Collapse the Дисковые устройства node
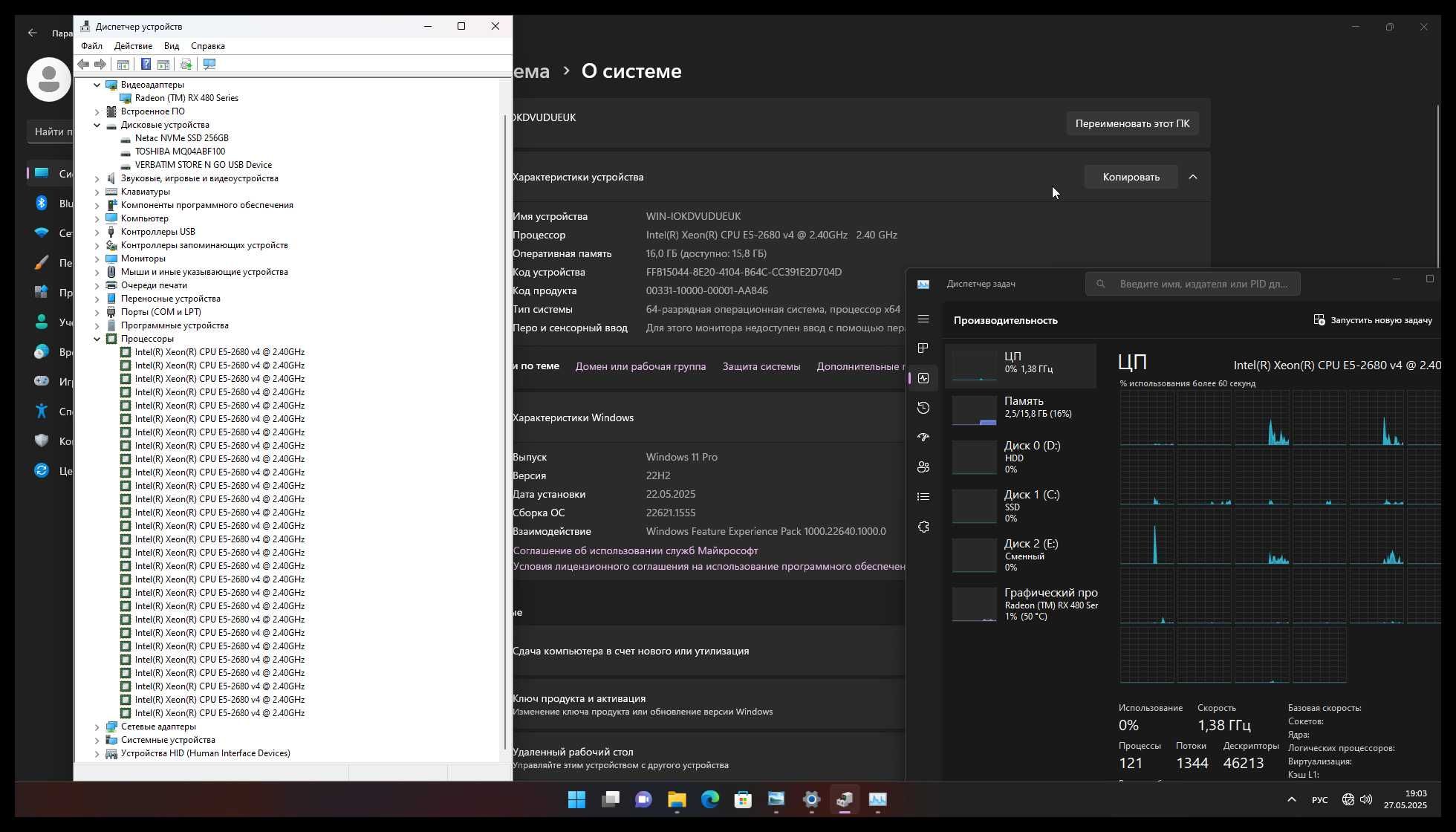Screen dimensions: 1456x832 tap(97, 125)
